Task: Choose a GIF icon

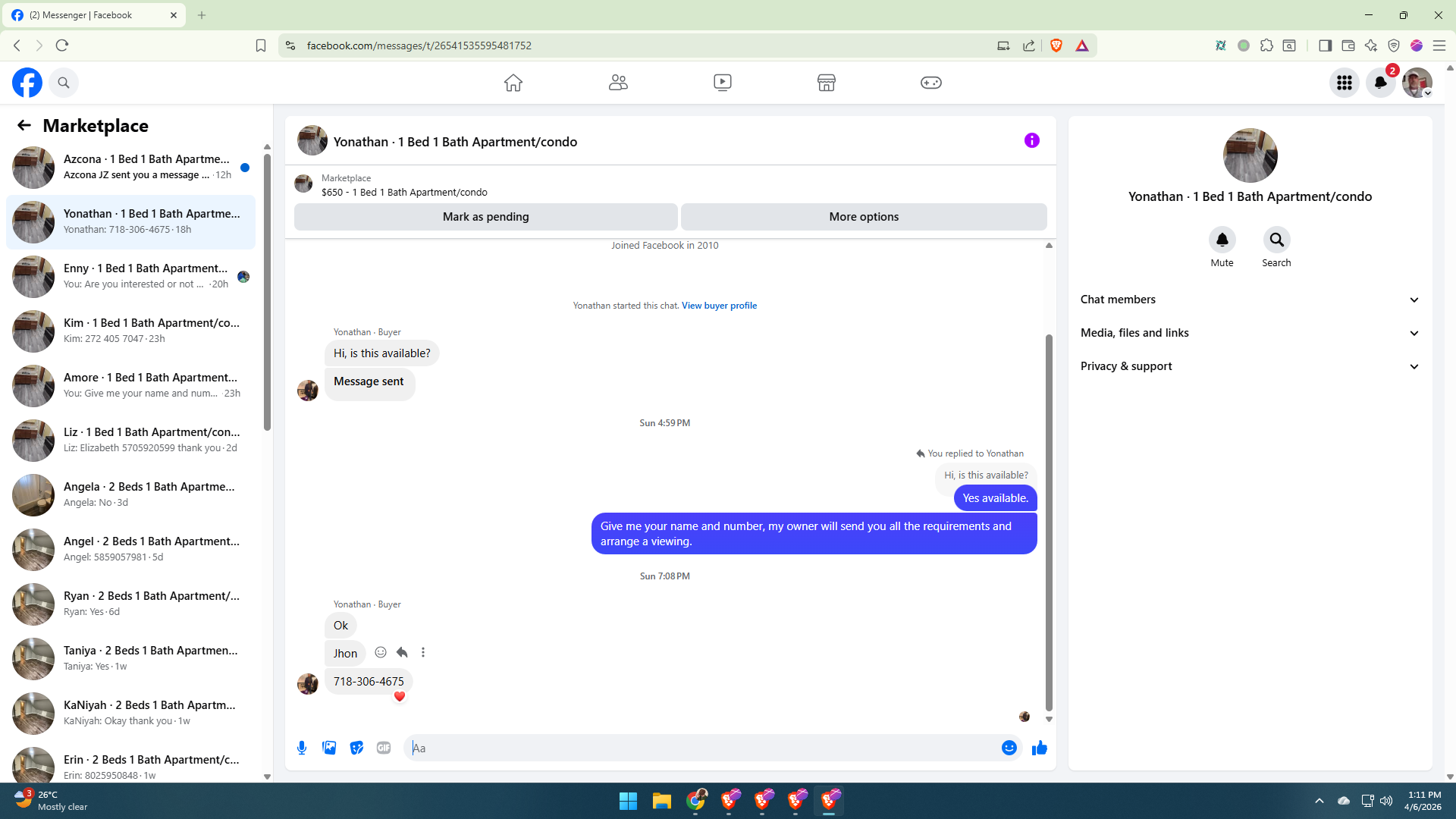Action: [384, 748]
